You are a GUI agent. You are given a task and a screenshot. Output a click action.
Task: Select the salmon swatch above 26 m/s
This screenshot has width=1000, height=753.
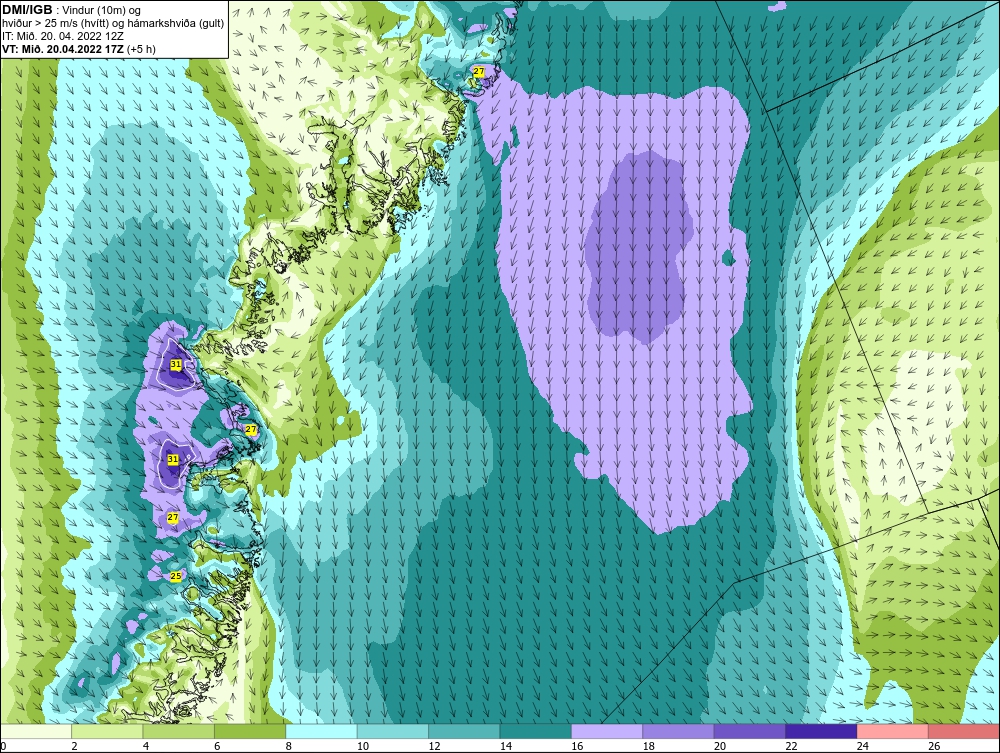(x=964, y=731)
